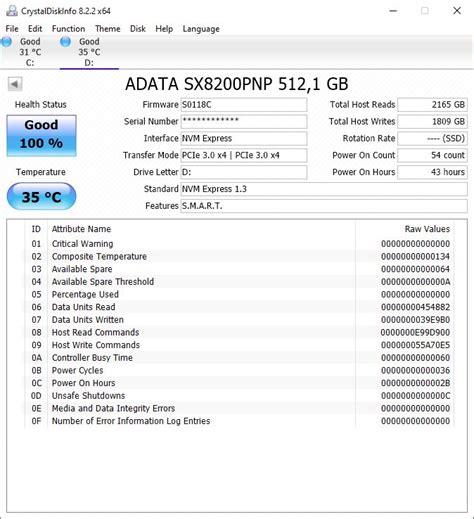The width and height of the screenshot is (474, 519).
Task: Click the ADATA SX8200PNP 512,1 GB title
Action: pos(237,84)
